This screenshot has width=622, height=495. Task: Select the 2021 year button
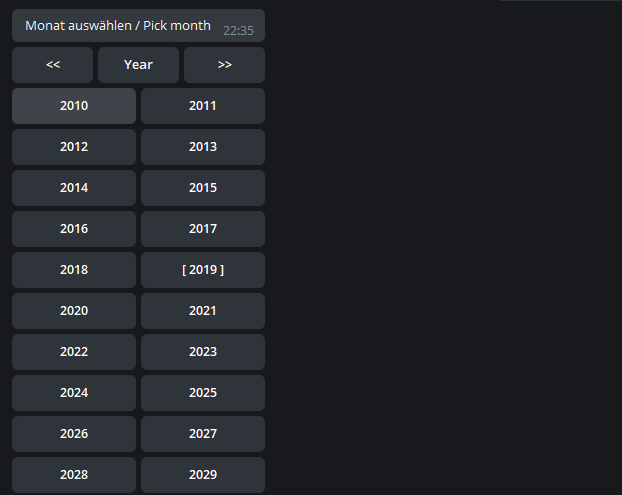(x=203, y=311)
